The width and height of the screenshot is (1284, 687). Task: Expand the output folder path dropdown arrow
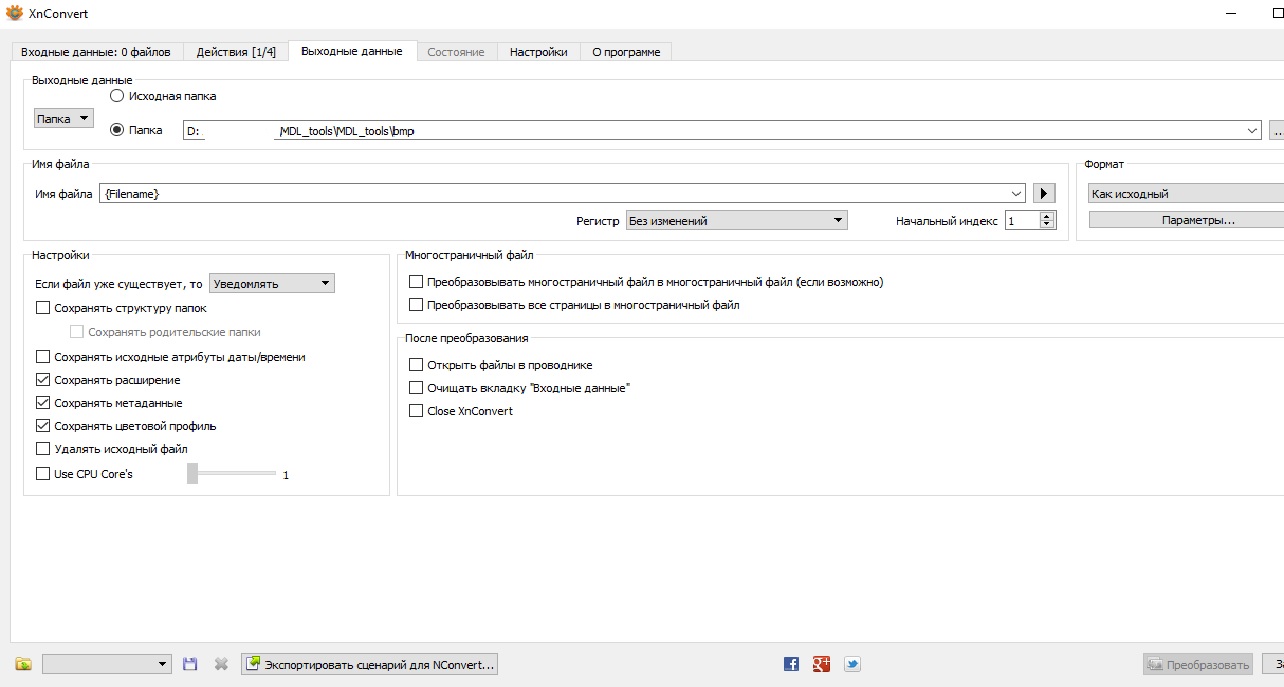point(1253,130)
